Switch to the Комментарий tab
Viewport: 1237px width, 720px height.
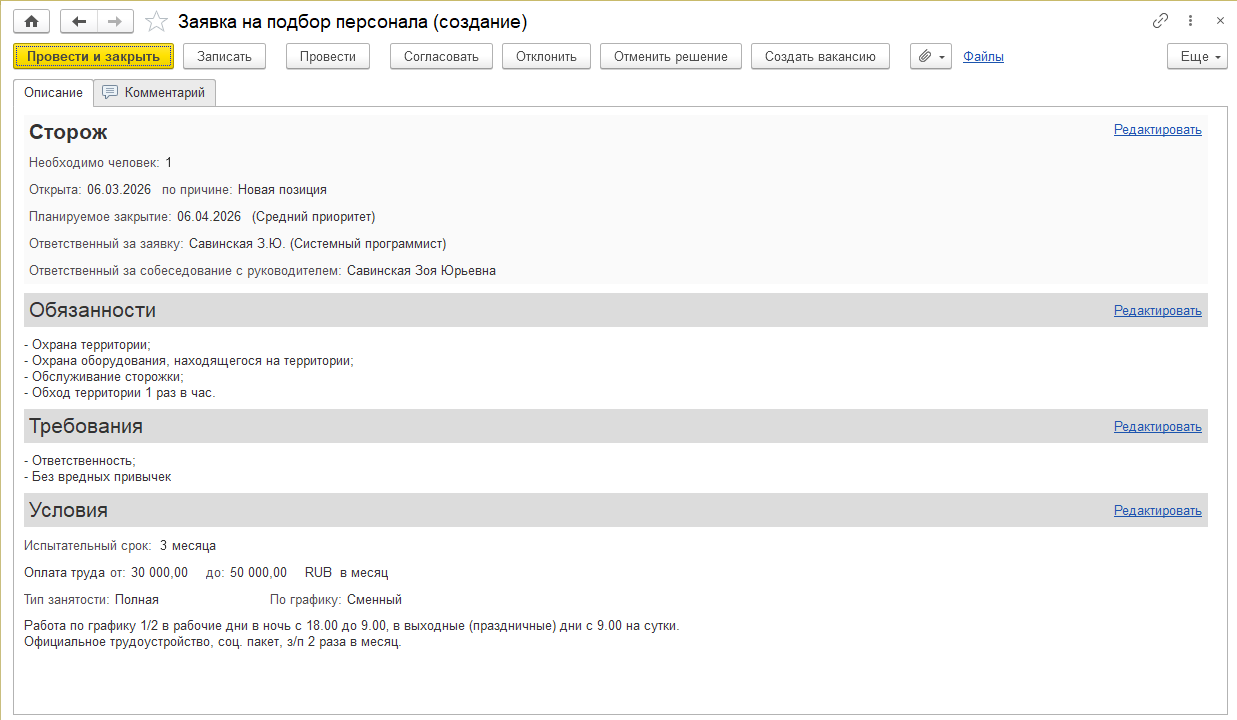155,93
